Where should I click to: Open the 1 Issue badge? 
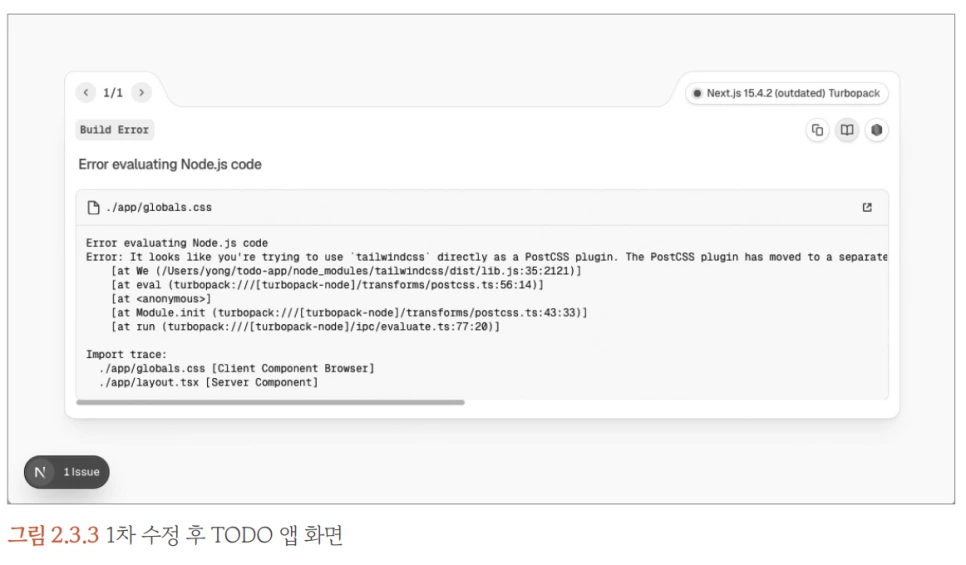[67, 472]
